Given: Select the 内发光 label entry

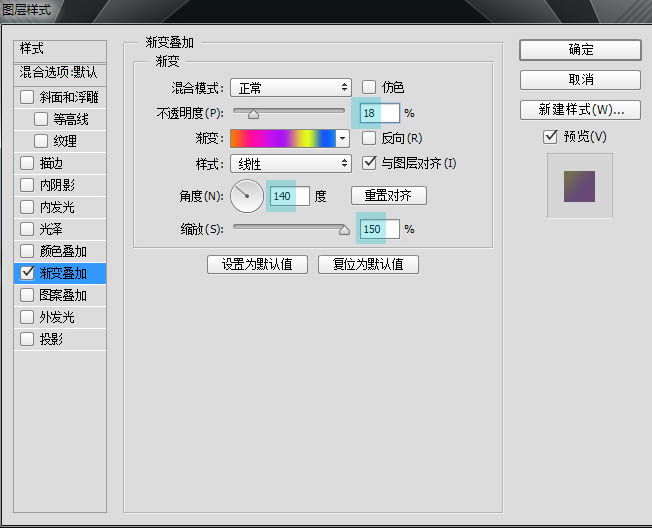Looking at the screenshot, I should tap(57, 207).
